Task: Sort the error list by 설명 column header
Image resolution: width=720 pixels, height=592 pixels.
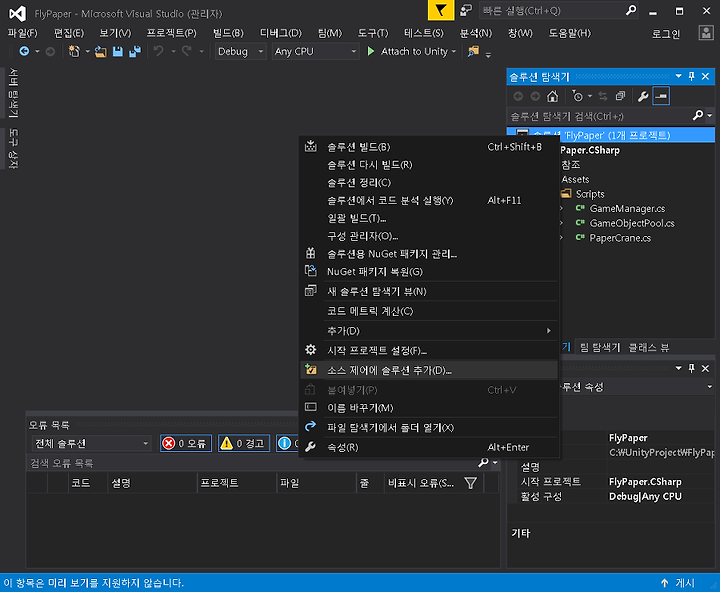Action: click(152, 483)
